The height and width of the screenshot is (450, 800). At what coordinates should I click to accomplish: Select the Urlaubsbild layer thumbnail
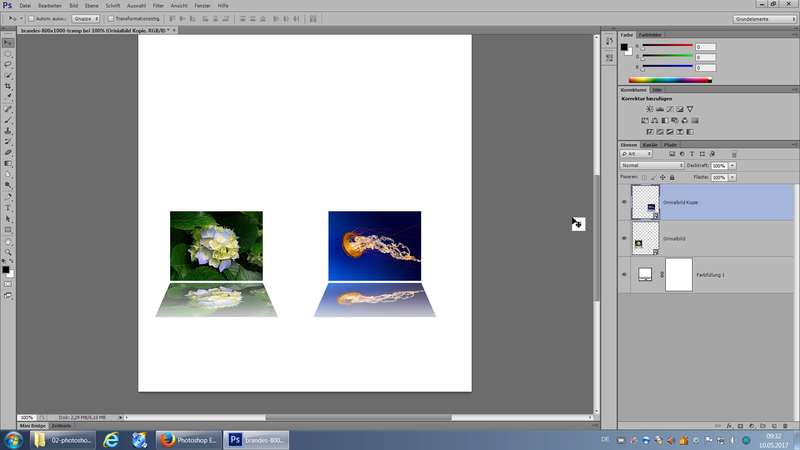pos(645,238)
